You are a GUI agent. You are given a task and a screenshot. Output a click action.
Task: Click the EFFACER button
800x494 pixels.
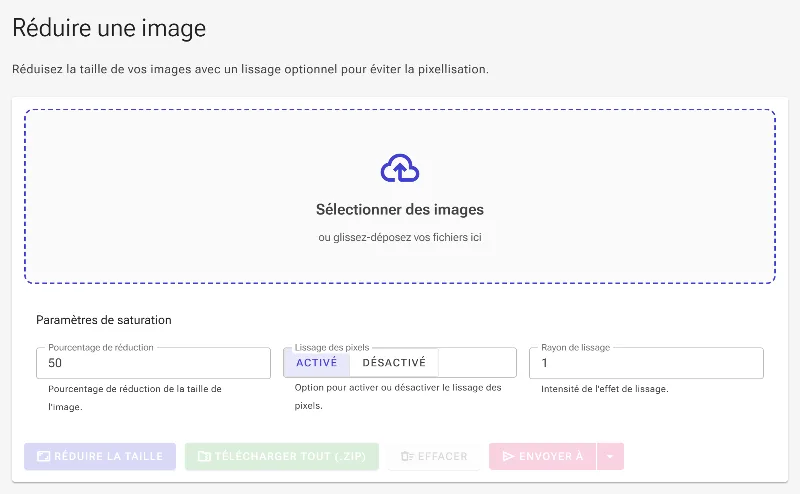(434, 456)
